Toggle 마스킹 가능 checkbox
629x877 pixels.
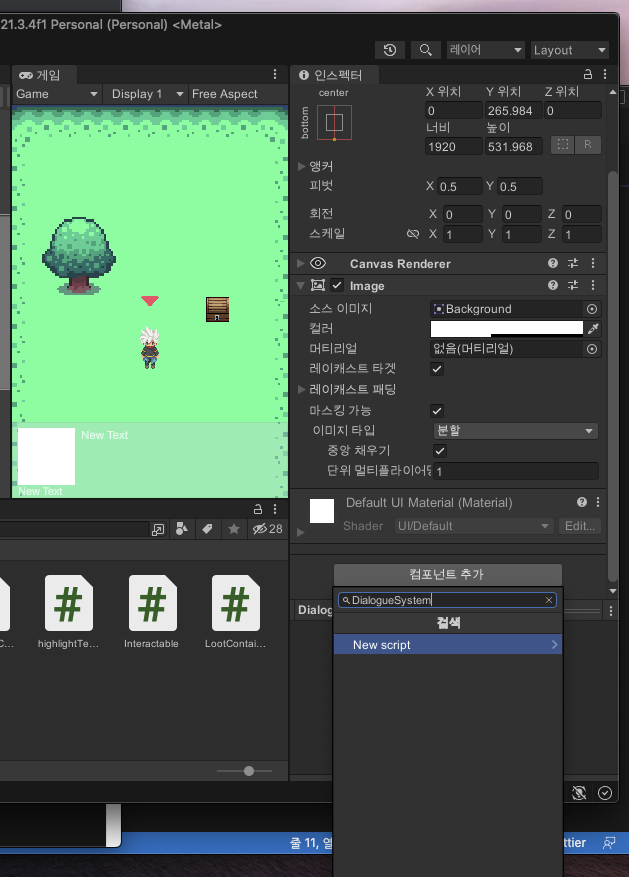pyautogui.click(x=437, y=411)
